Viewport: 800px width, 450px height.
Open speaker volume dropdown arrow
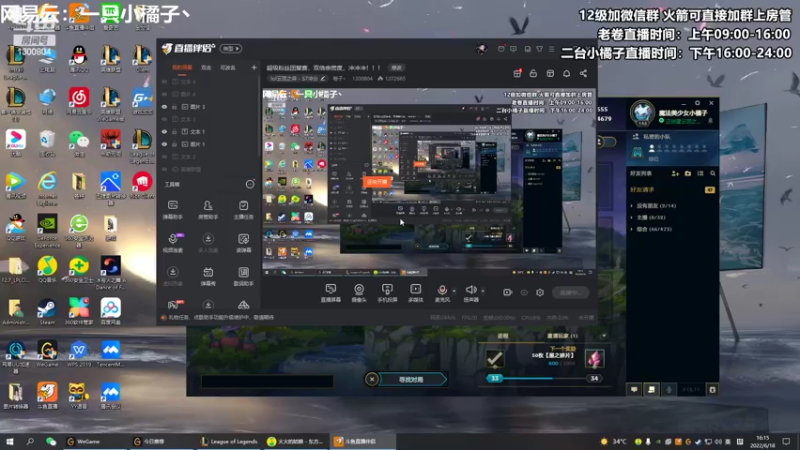click(483, 291)
